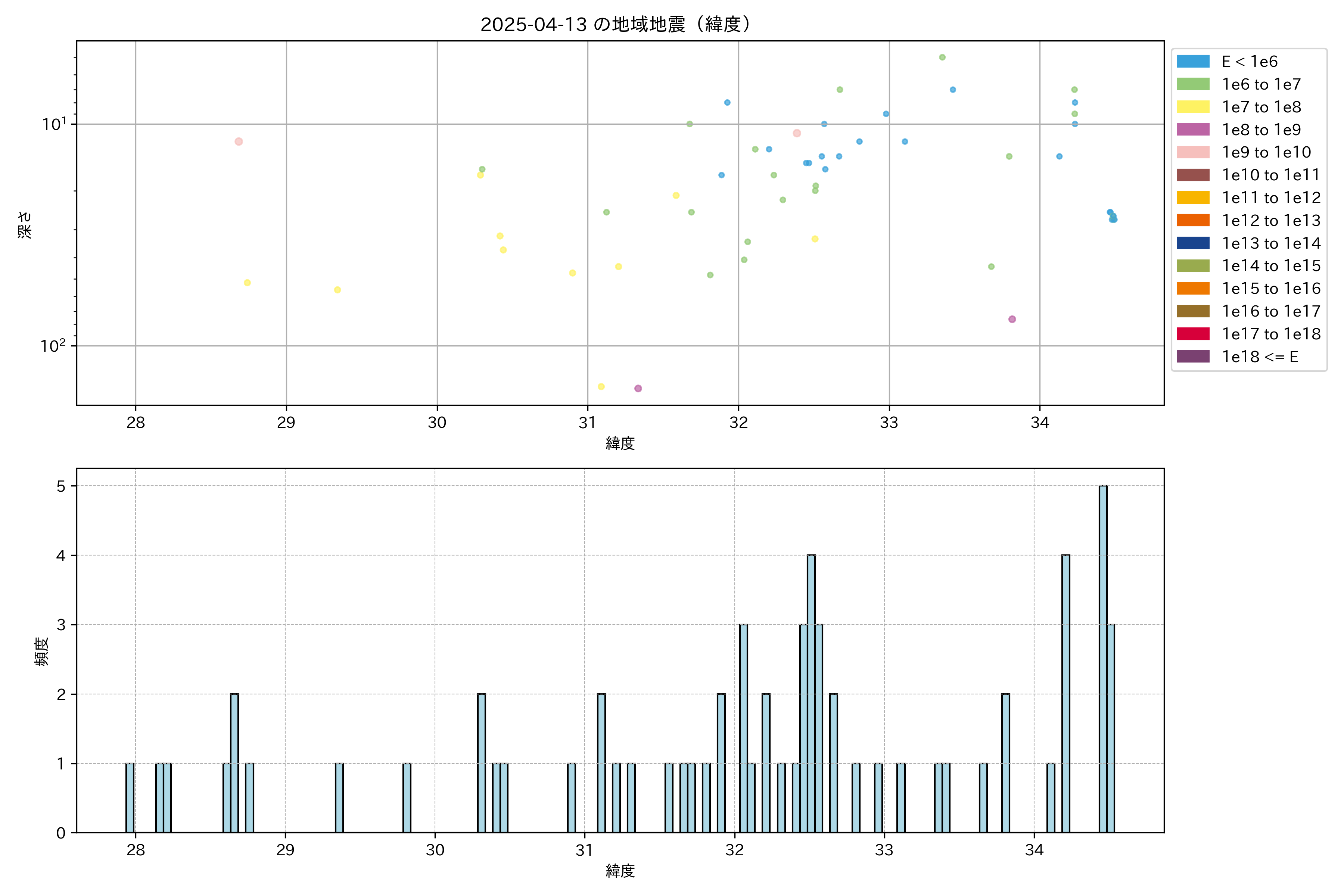Click the 1e11 to 1e12 legend swatch
The image size is (1344, 896).
click(1192, 198)
